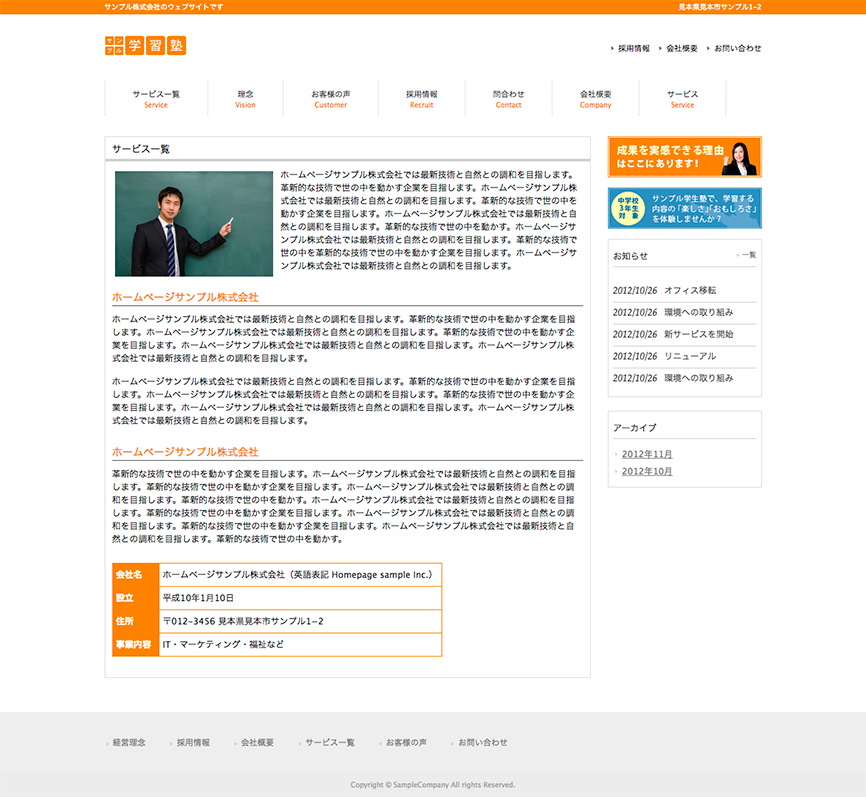
Task: Click the アーカイブ panel heading
Action: point(635,428)
